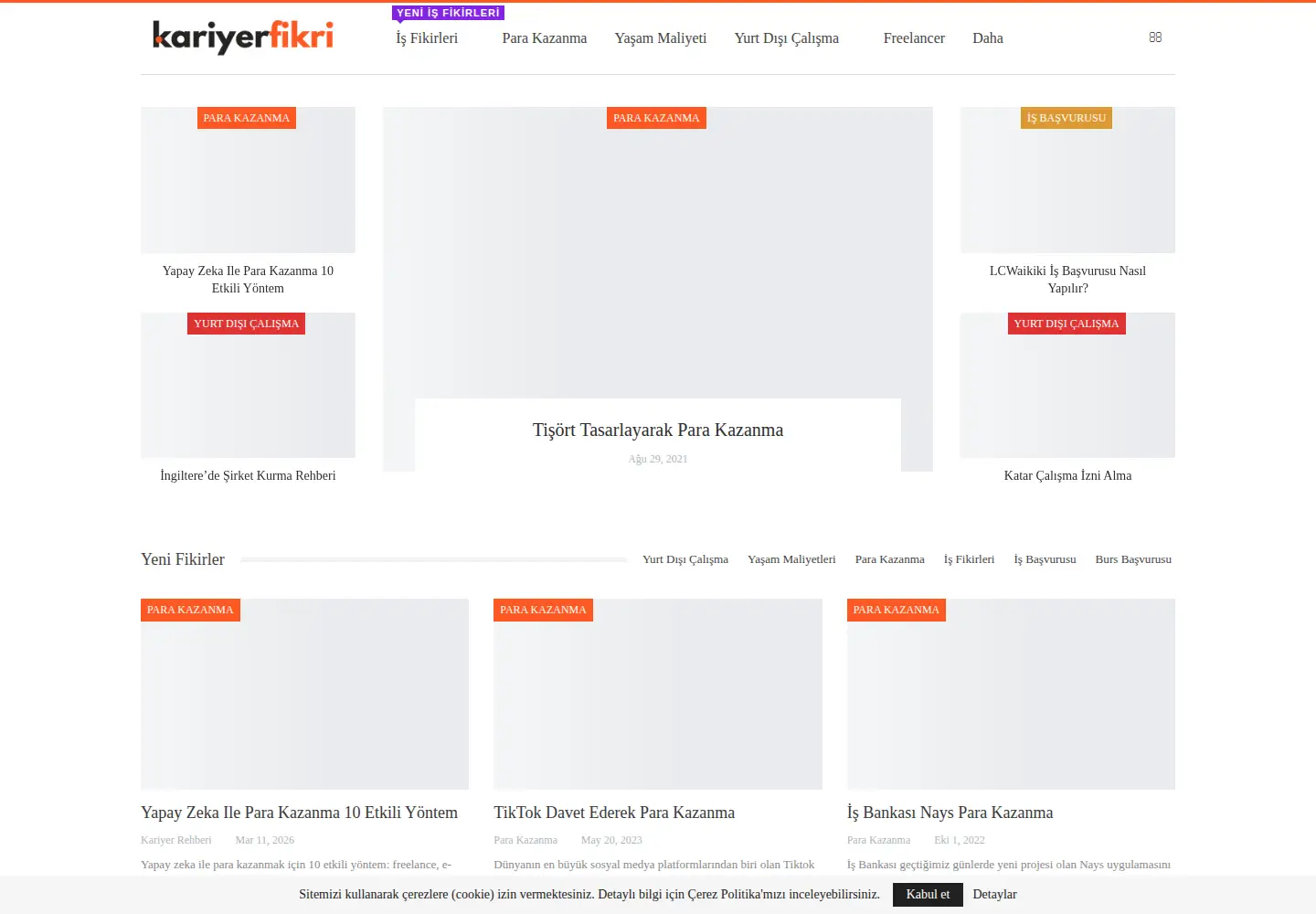Open 'Katar Çalışma İzni Alma' title
This screenshot has width=1316, height=914.
[1067, 476]
